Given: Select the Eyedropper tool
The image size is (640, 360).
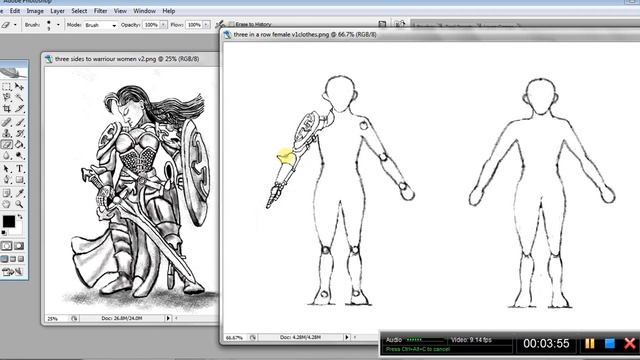Looking at the screenshot, I should [19, 193].
